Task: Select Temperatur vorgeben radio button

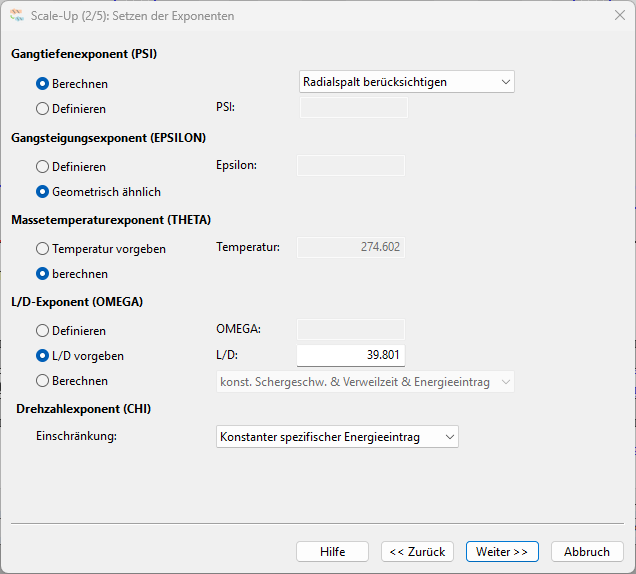Action: [x=101, y=249]
